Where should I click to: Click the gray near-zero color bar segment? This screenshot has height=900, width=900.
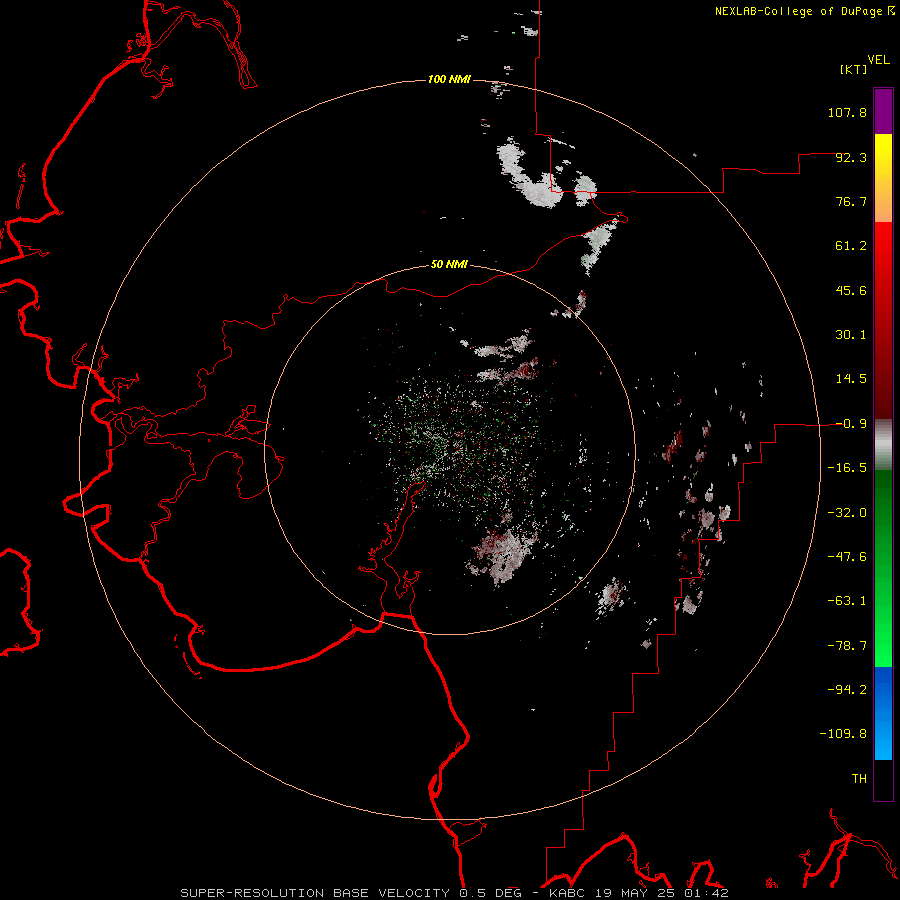point(883,445)
